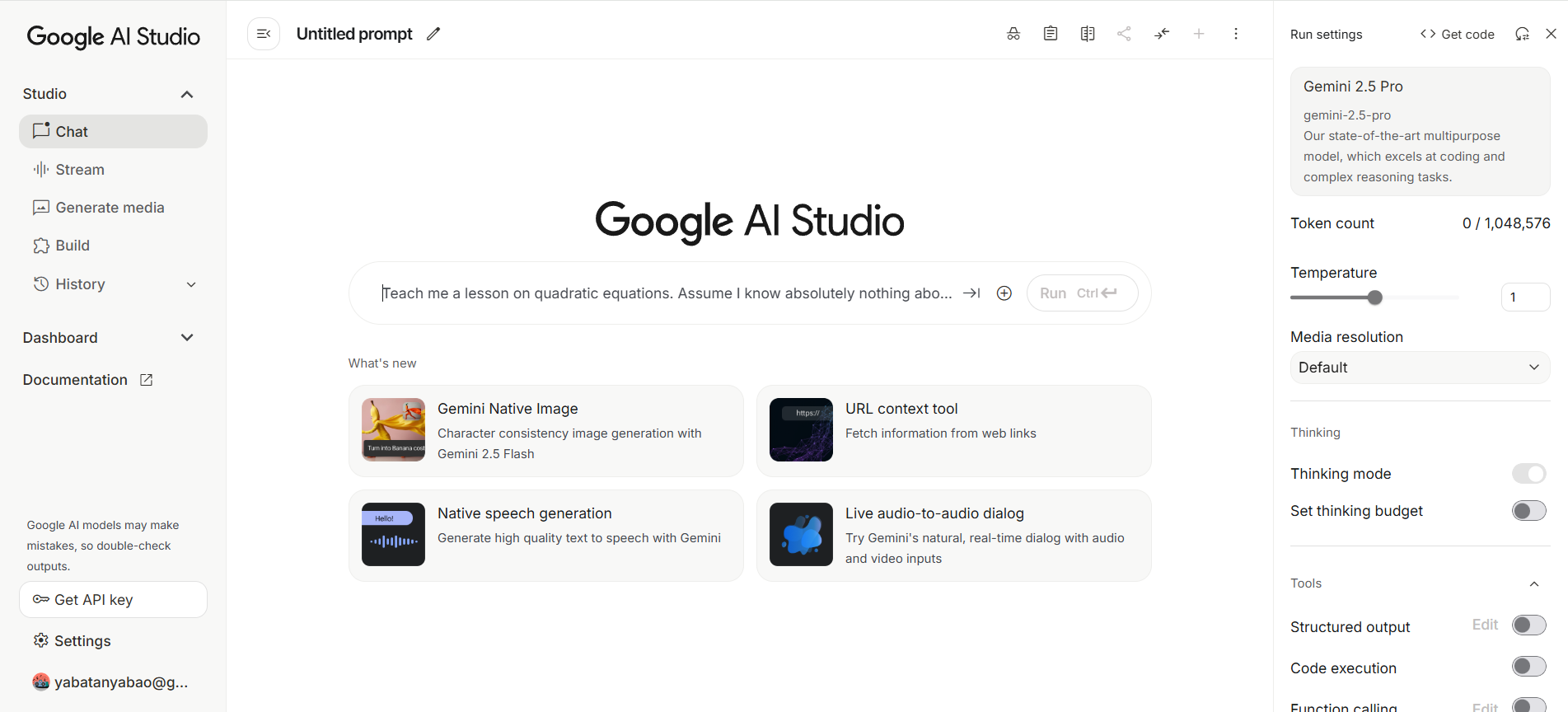The image size is (1568, 712).
Task: Click the Get code button label
Action: 1467,34
